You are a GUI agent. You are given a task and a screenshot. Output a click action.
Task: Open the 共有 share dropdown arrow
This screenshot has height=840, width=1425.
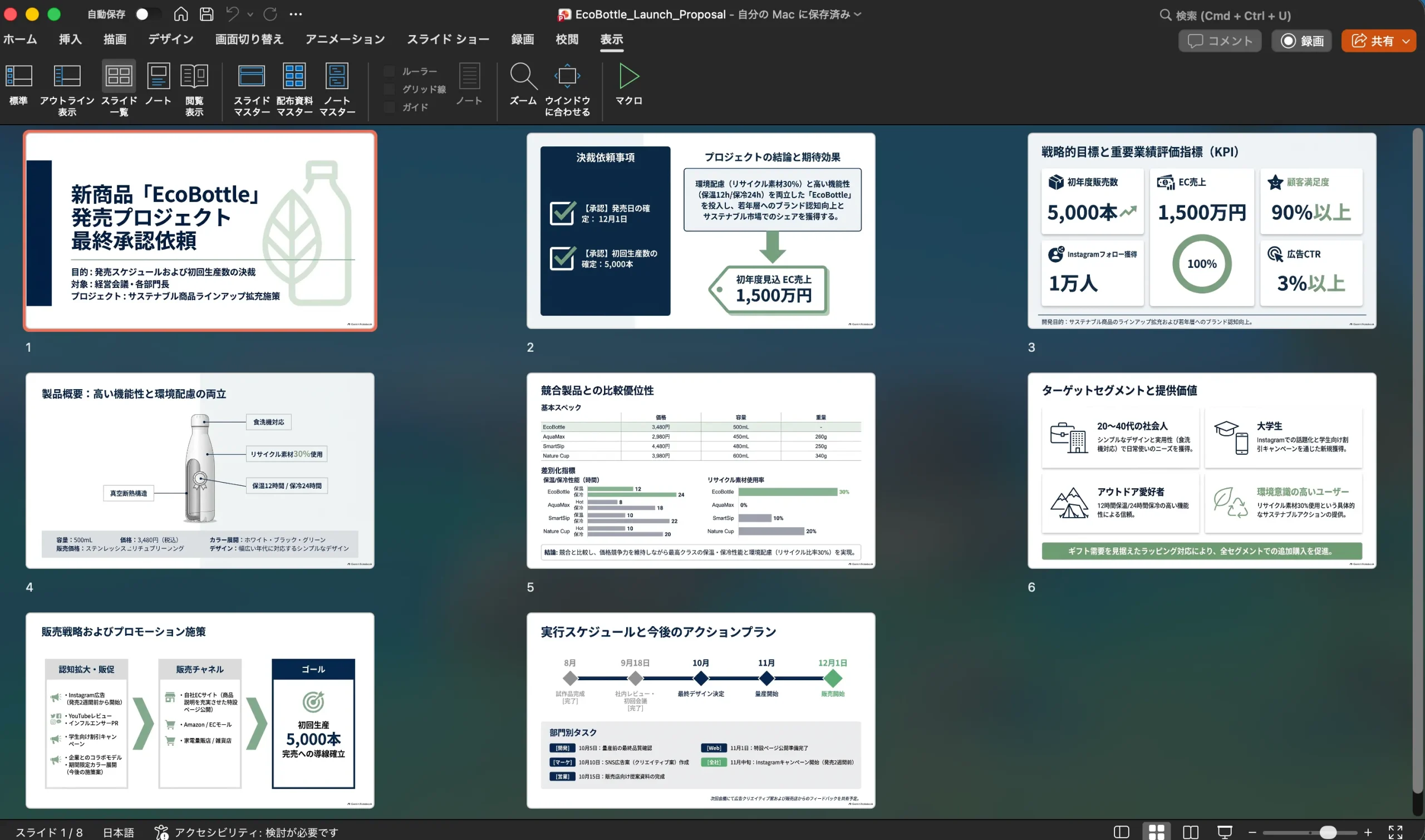(x=1406, y=41)
